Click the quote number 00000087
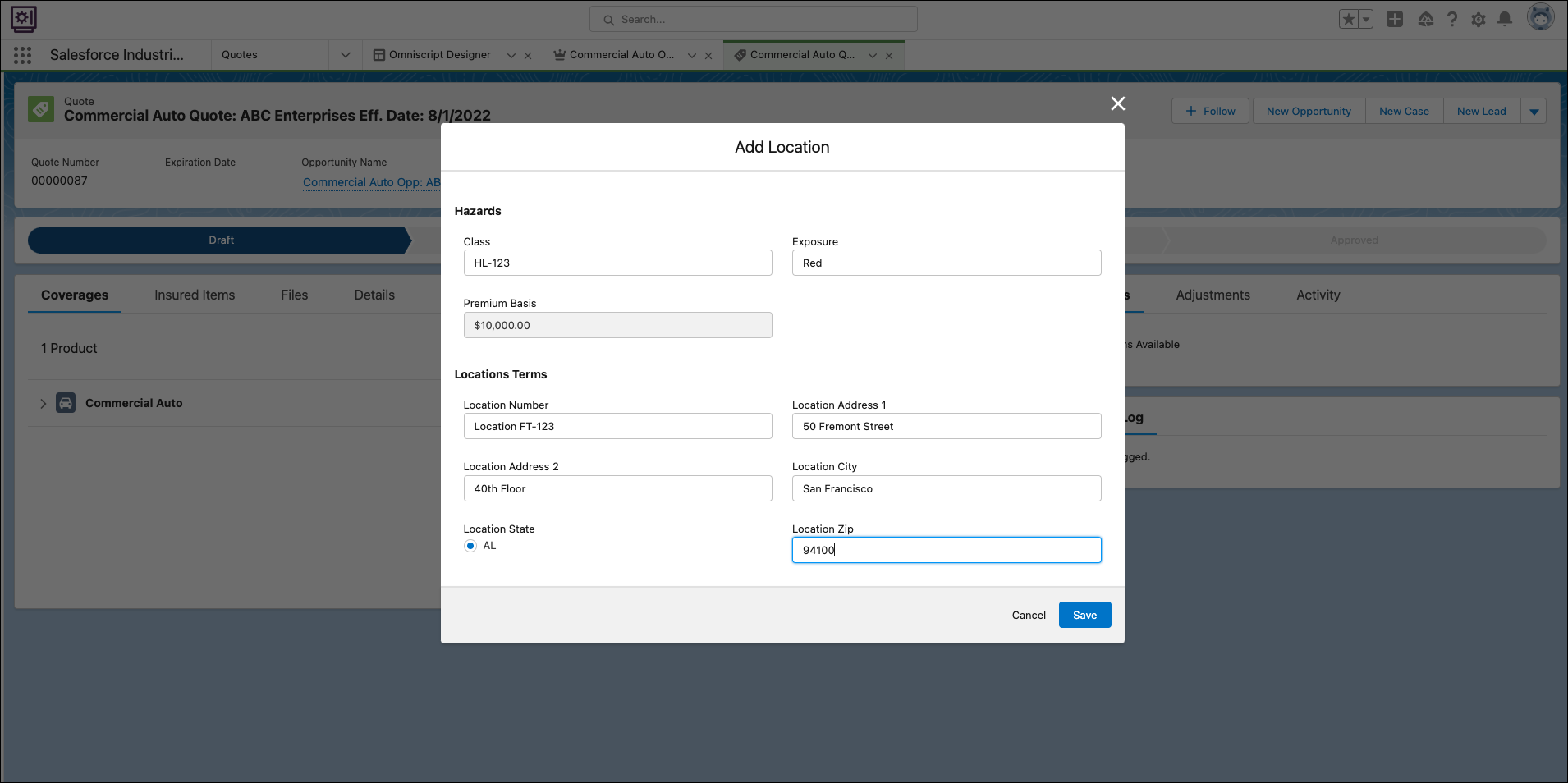This screenshot has height=783, width=1568. [59, 181]
